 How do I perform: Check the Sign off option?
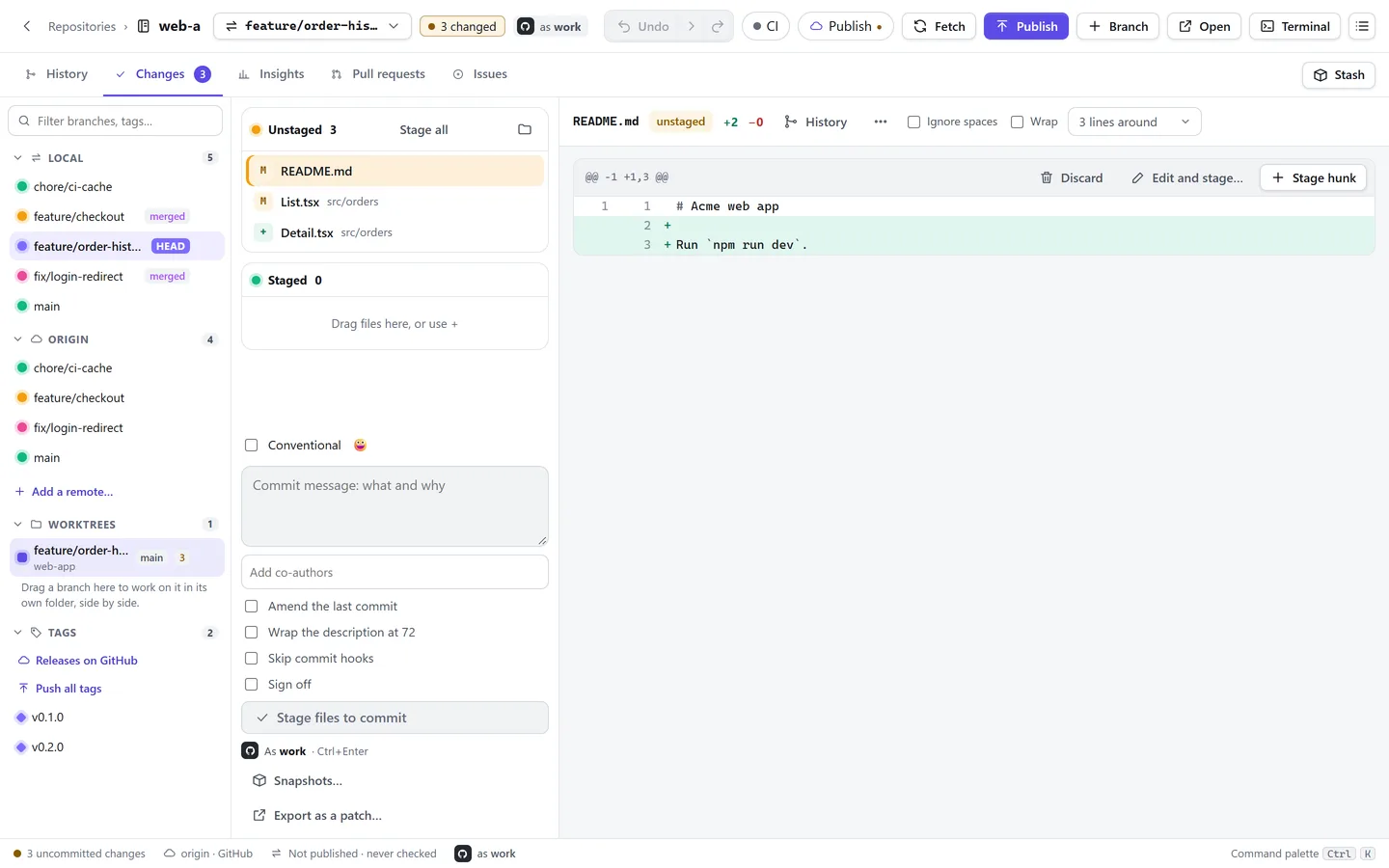pyautogui.click(x=252, y=684)
